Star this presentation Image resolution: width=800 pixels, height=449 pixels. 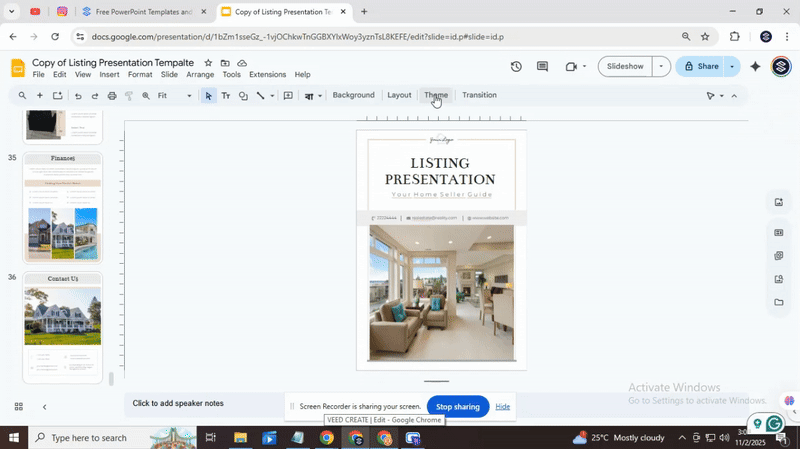pyautogui.click(x=208, y=62)
